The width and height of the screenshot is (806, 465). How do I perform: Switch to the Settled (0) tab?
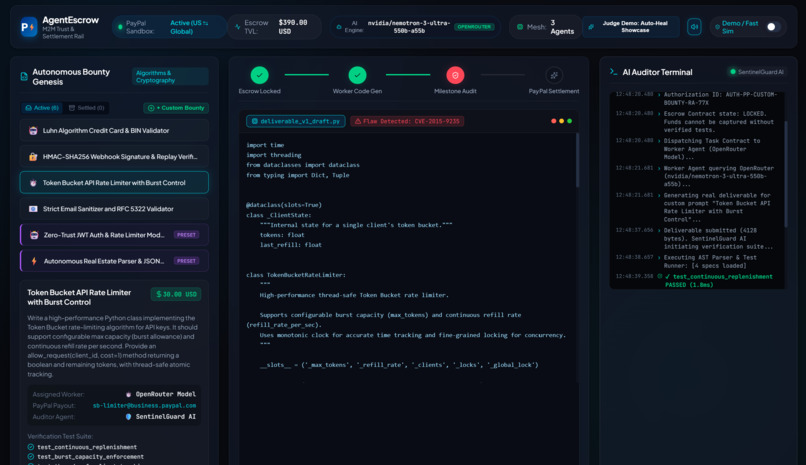tap(86, 108)
